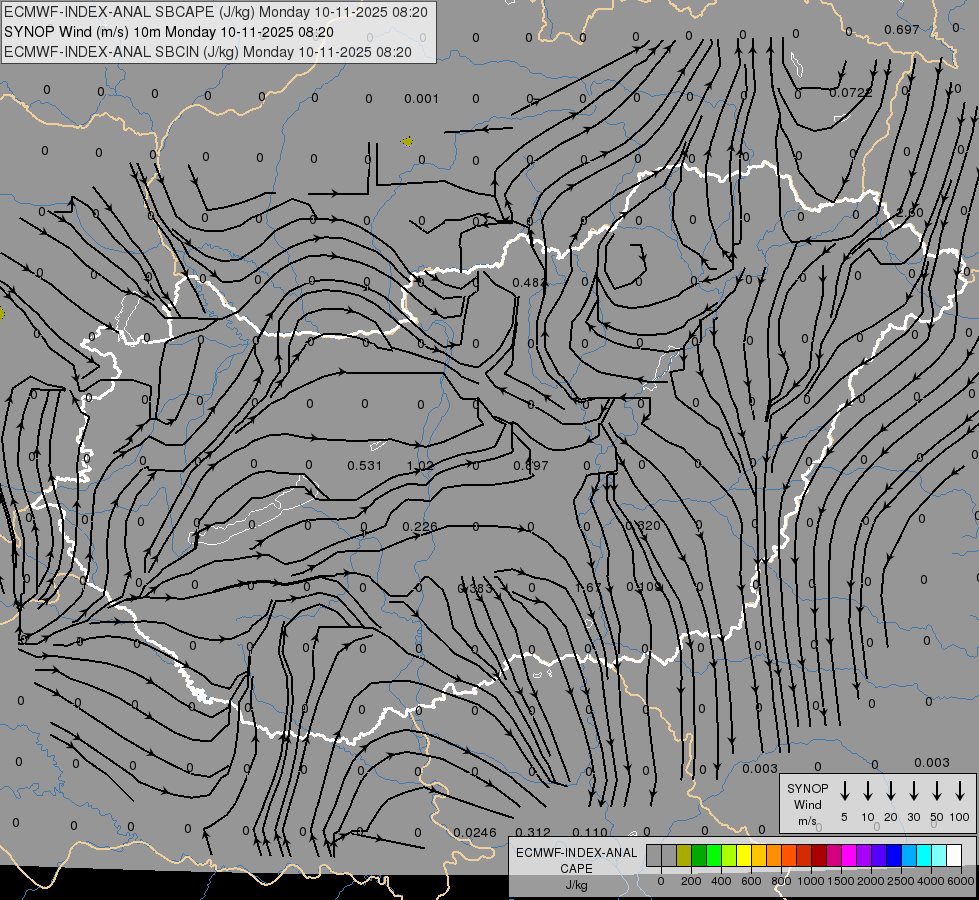Click the 100 m/s wind arrow in legend
Image resolution: width=979 pixels, height=900 pixels.
click(x=960, y=791)
